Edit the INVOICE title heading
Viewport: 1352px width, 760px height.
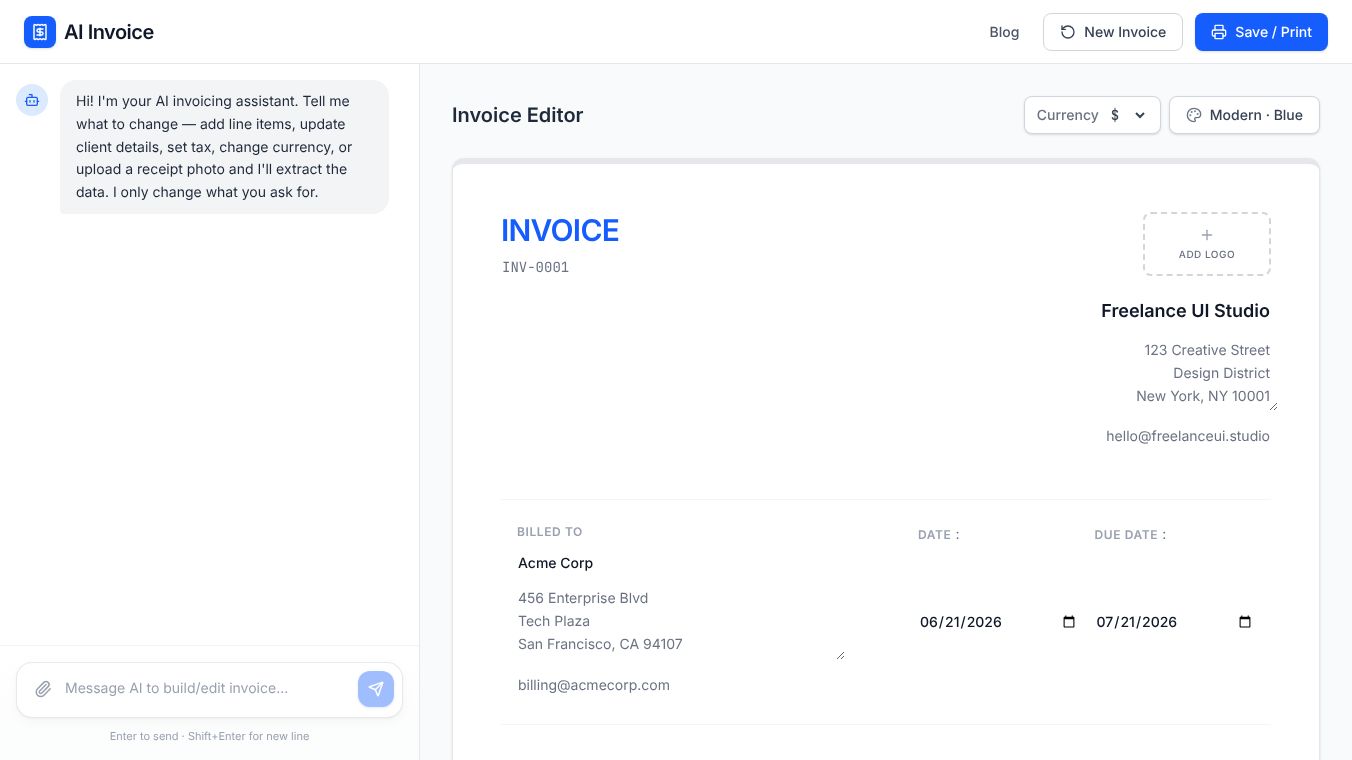[560, 230]
